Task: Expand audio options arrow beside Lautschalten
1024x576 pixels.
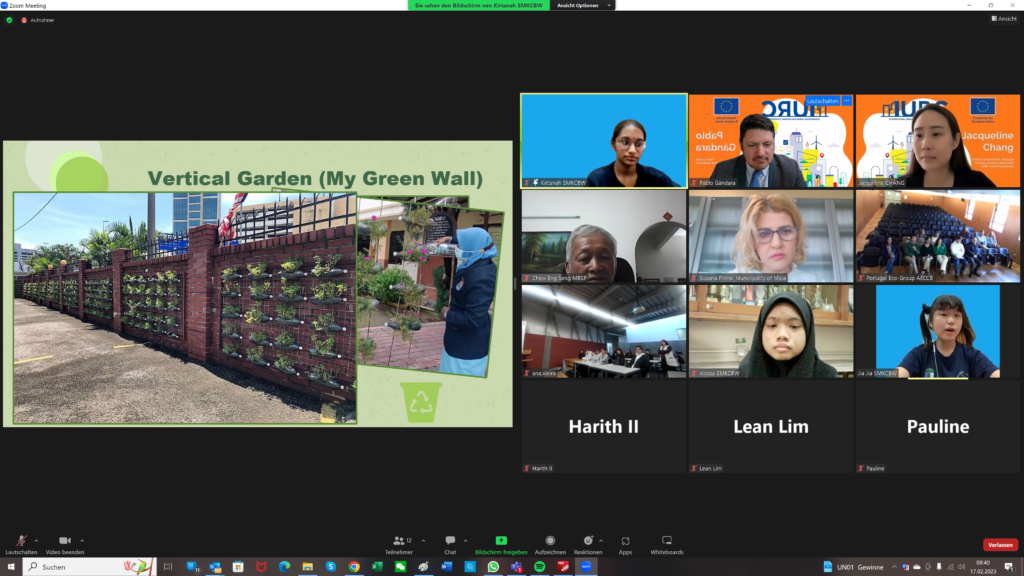Action: point(37,540)
